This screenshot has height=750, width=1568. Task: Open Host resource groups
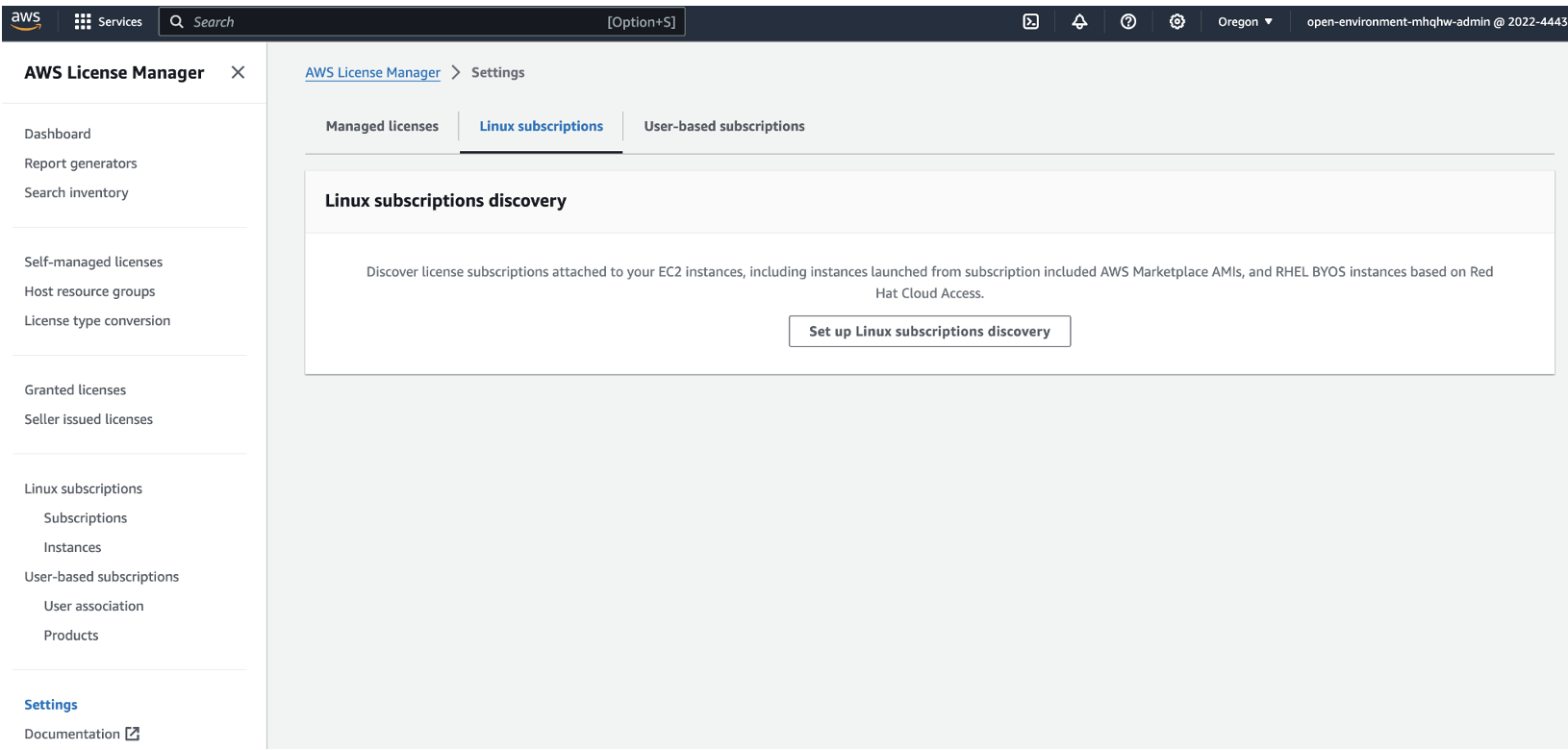click(89, 291)
